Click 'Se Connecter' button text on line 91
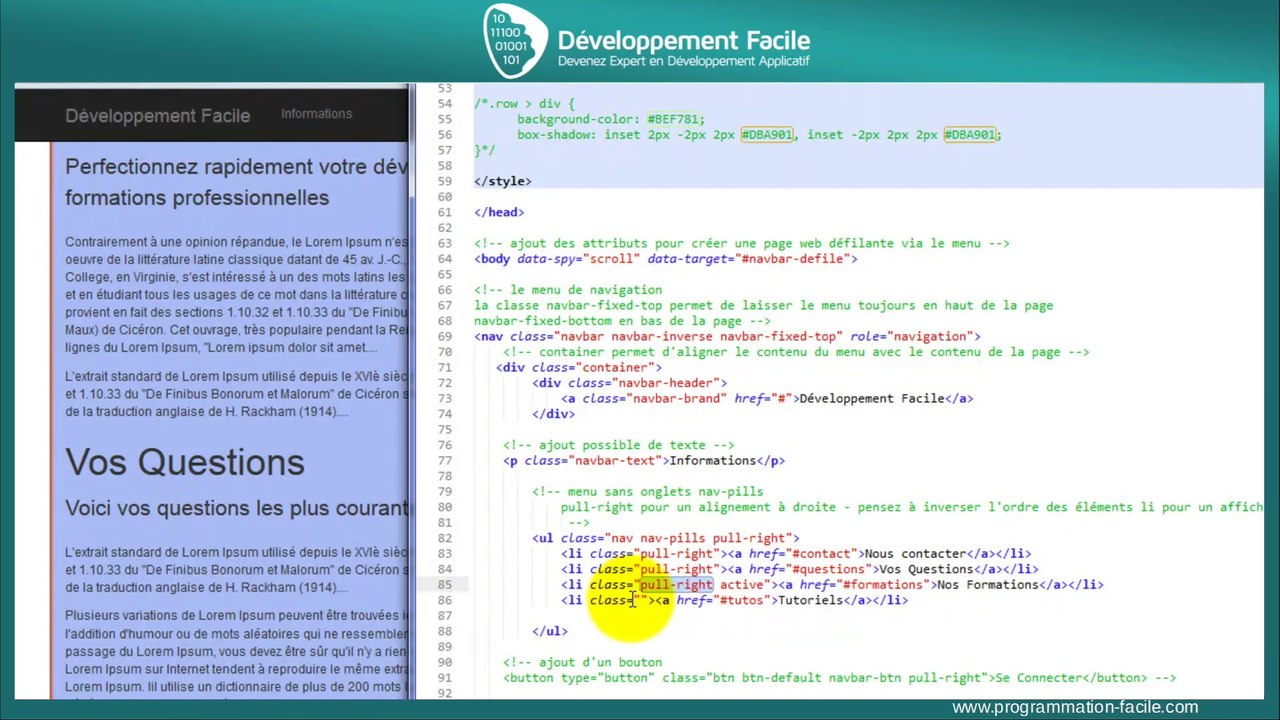1280x720 pixels. tap(1039, 677)
